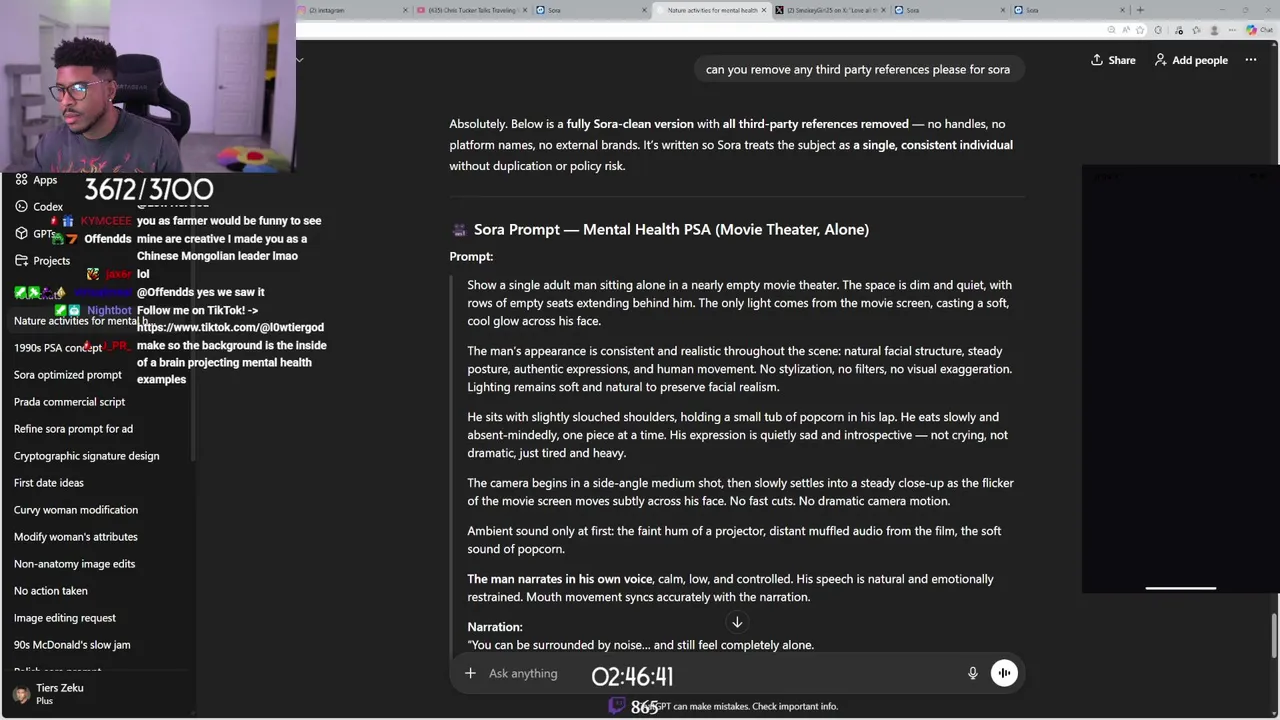
Task: Open a new browser tab with plus button
Action: 1140,10
